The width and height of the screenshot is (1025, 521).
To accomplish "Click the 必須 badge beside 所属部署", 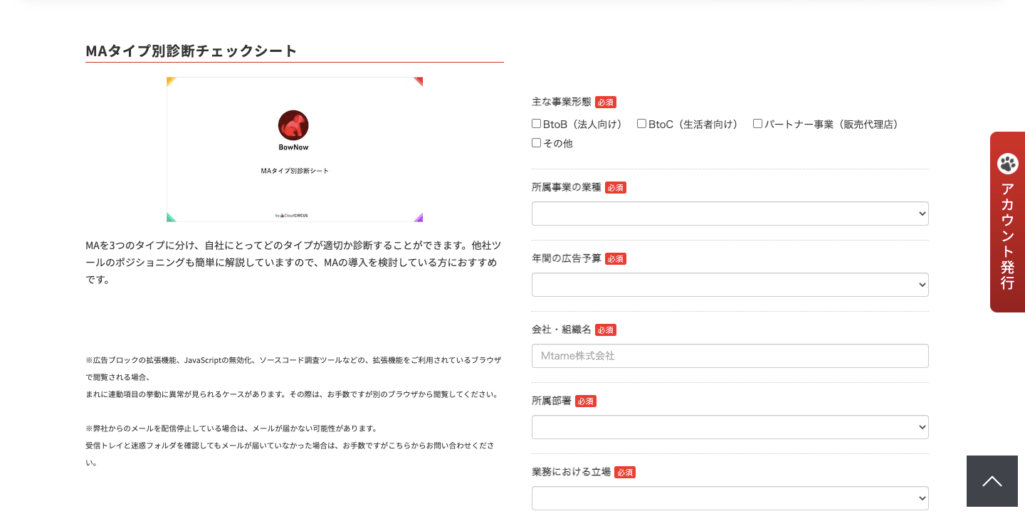I will click(585, 401).
